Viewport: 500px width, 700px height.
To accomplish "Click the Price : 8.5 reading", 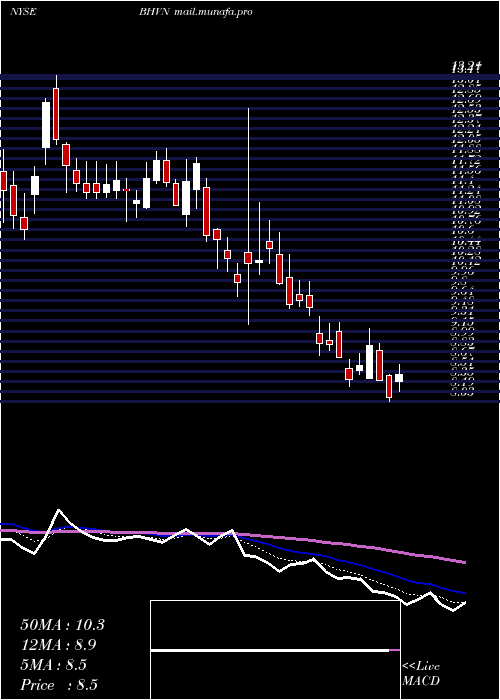I will coord(59,685).
